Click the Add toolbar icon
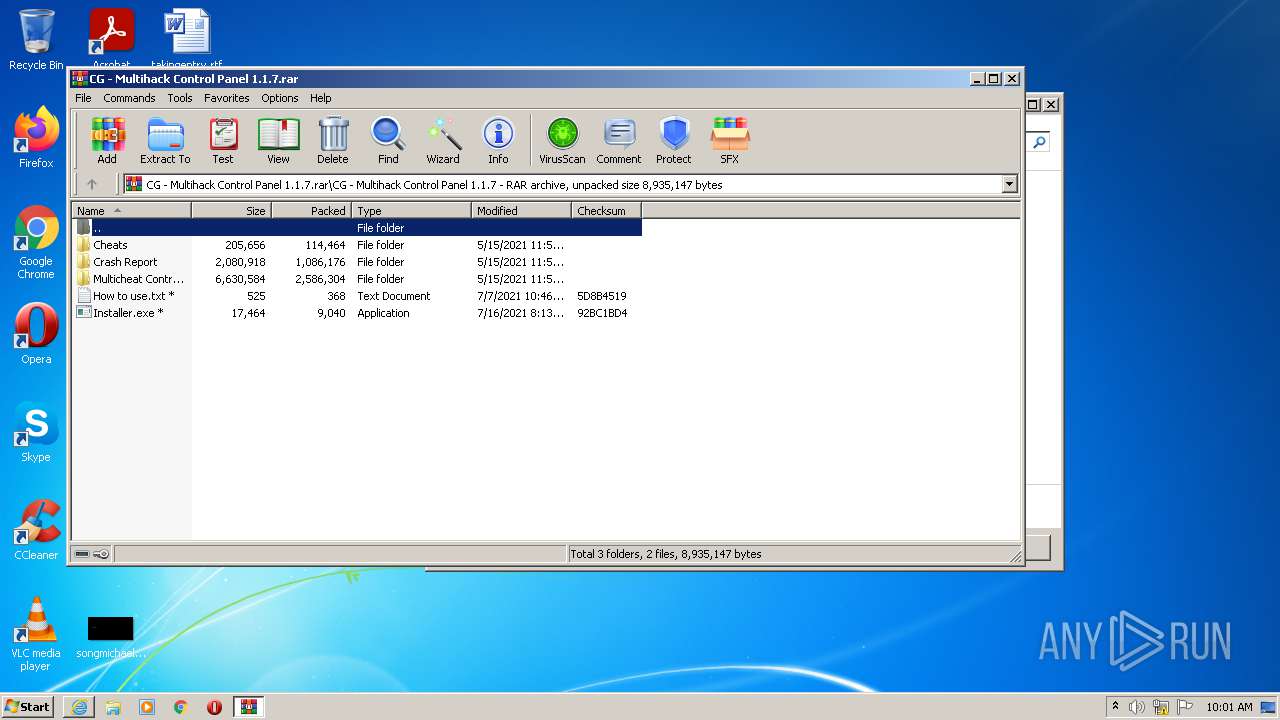The height and width of the screenshot is (720, 1280). pyautogui.click(x=107, y=141)
